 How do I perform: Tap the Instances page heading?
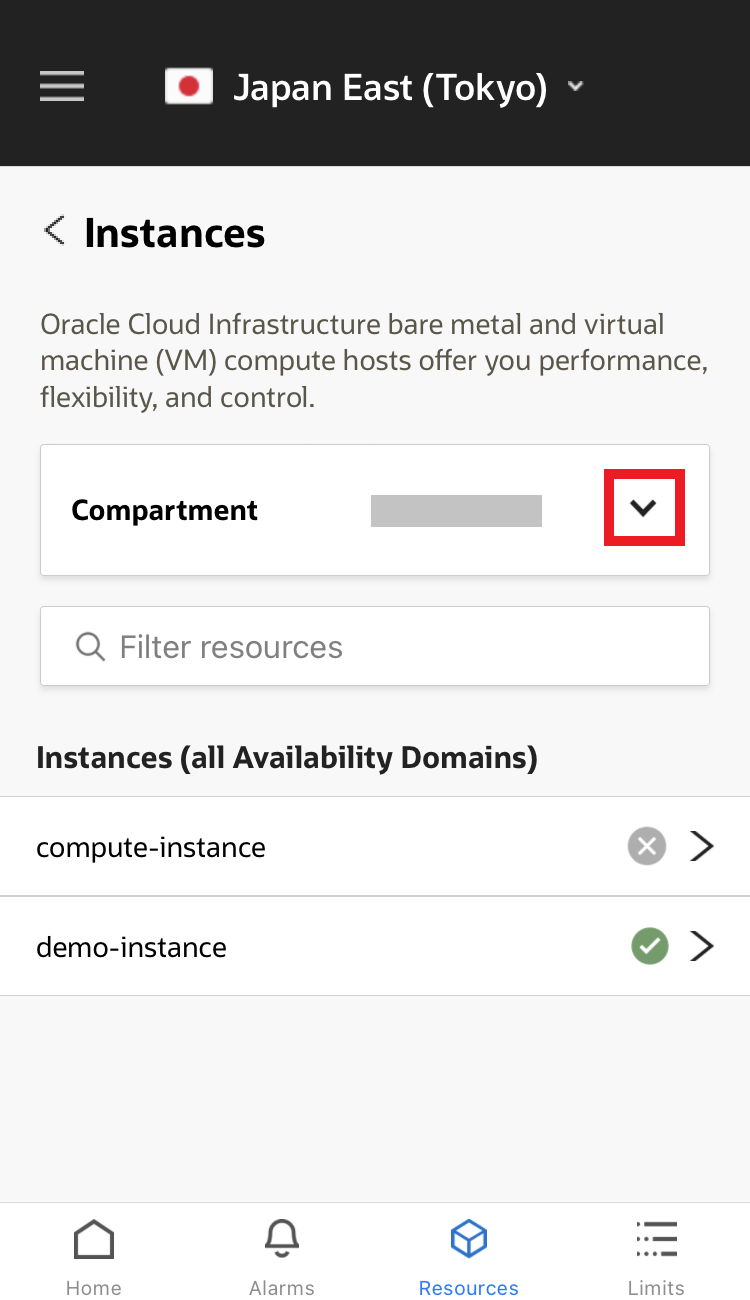click(175, 233)
